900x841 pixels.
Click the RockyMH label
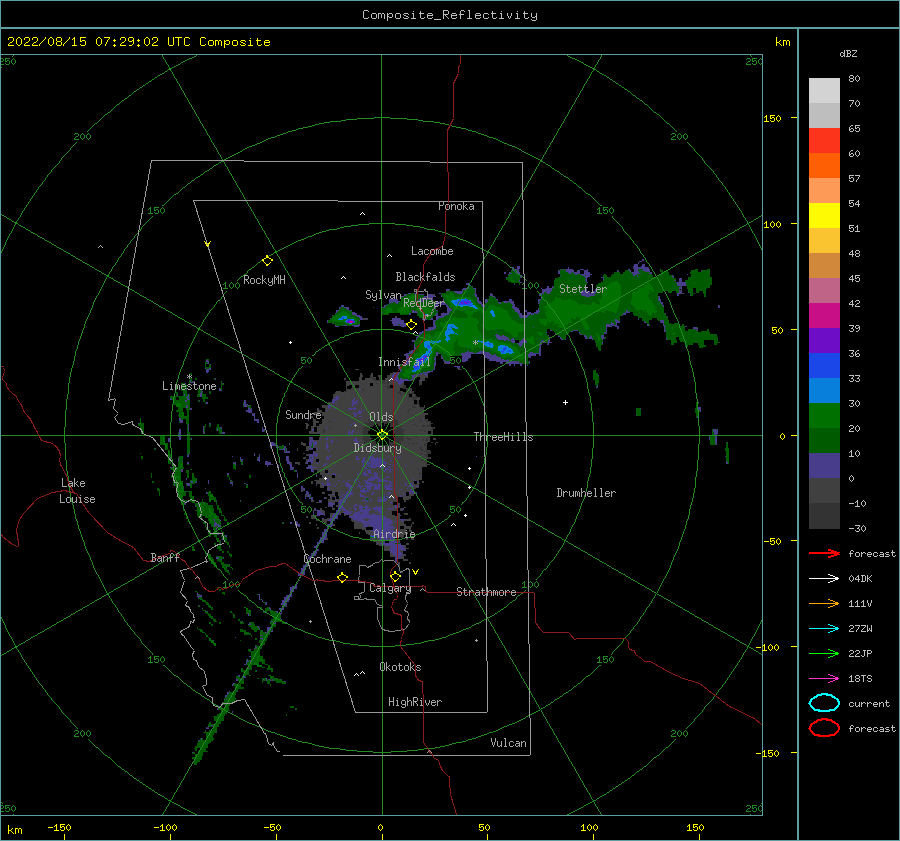pos(264,280)
